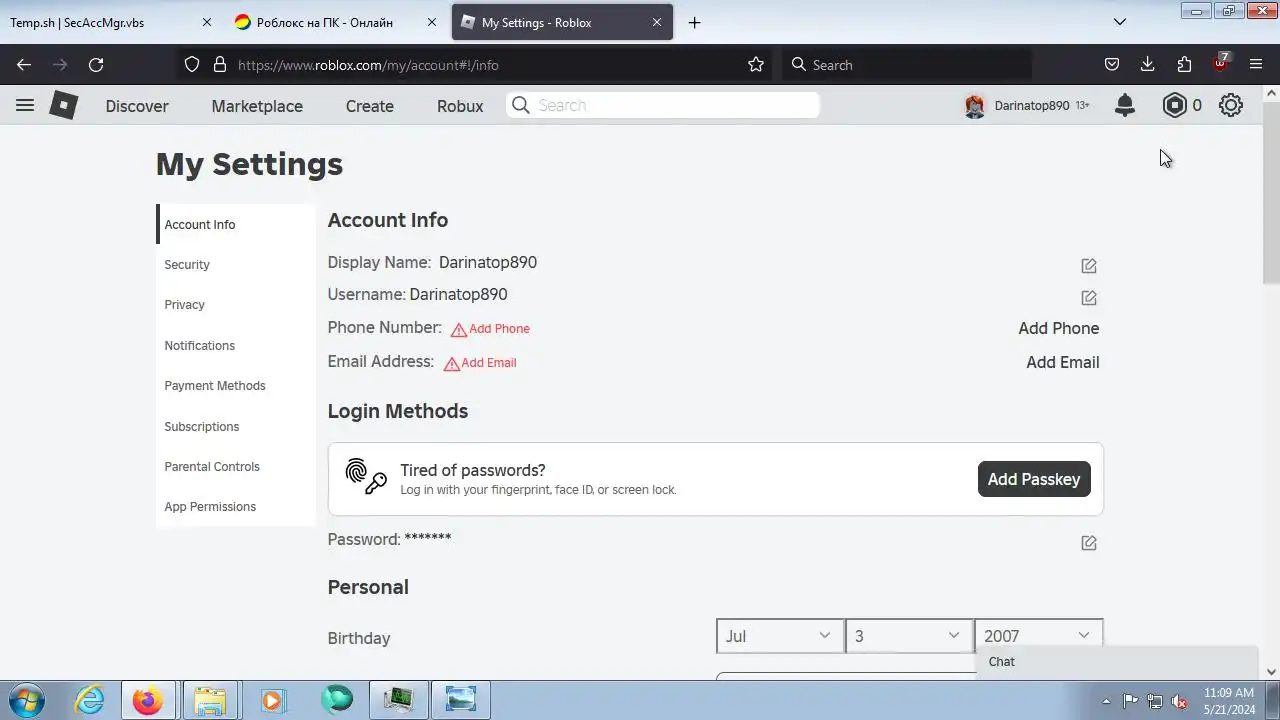1280x720 pixels.
Task: Click the right-side Add Phone button
Action: (1058, 328)
